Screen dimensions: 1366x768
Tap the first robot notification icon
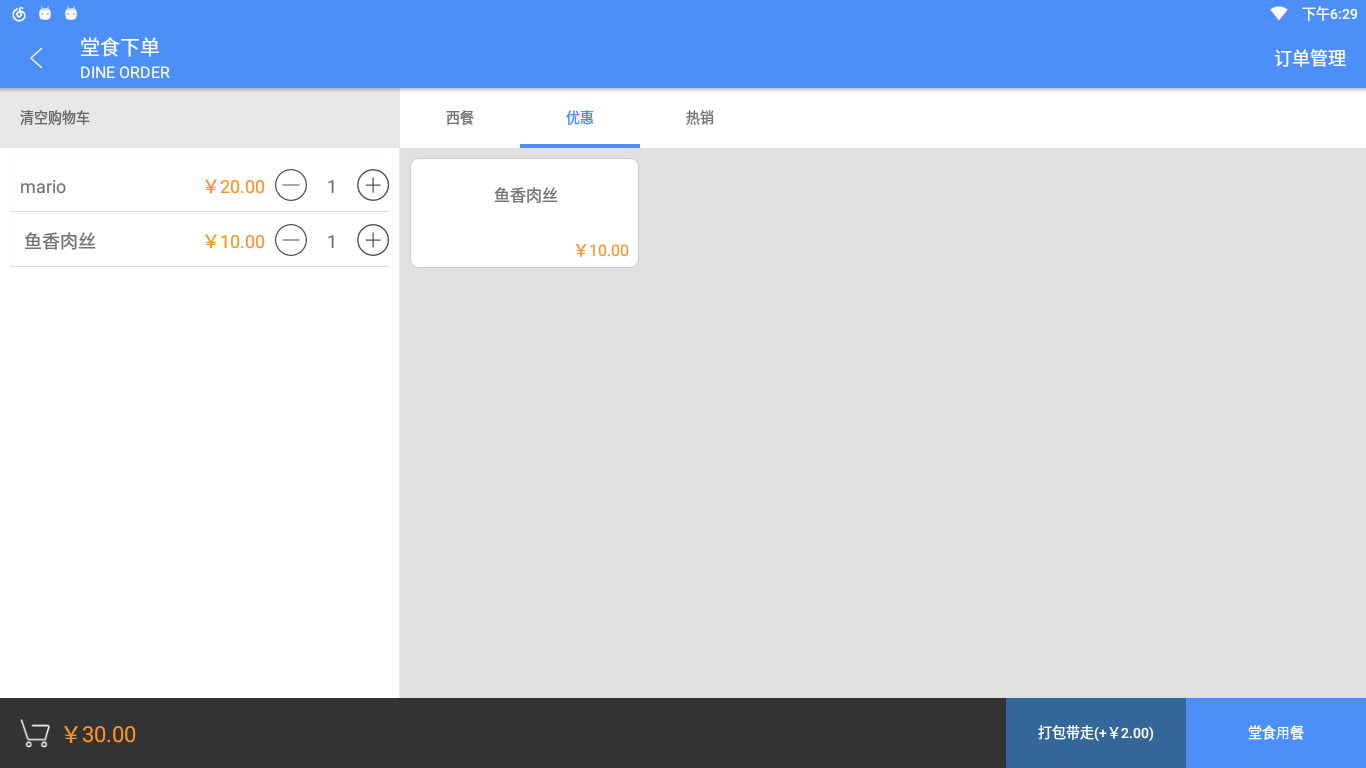[x=45, y=14]
